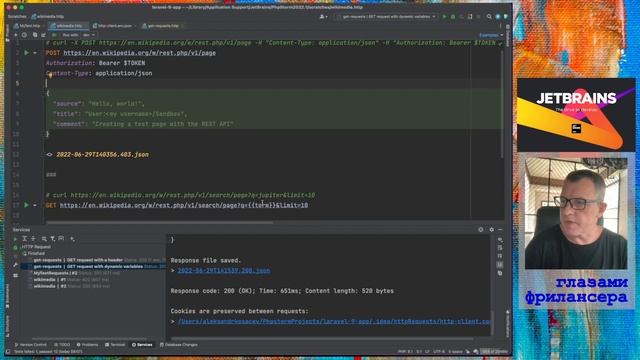Click the Services rerun play icon
Screen dimensions: 640x360
(16, 239)
